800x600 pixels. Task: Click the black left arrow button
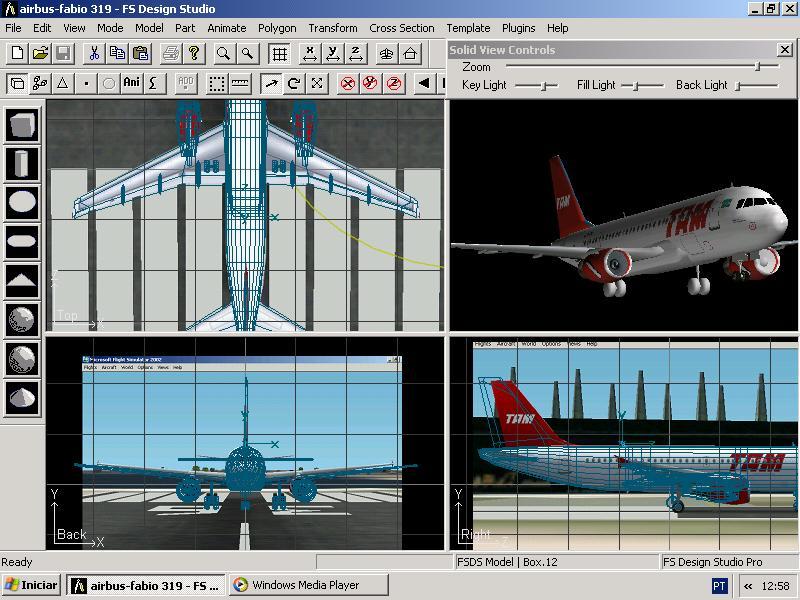click(424, 83)
